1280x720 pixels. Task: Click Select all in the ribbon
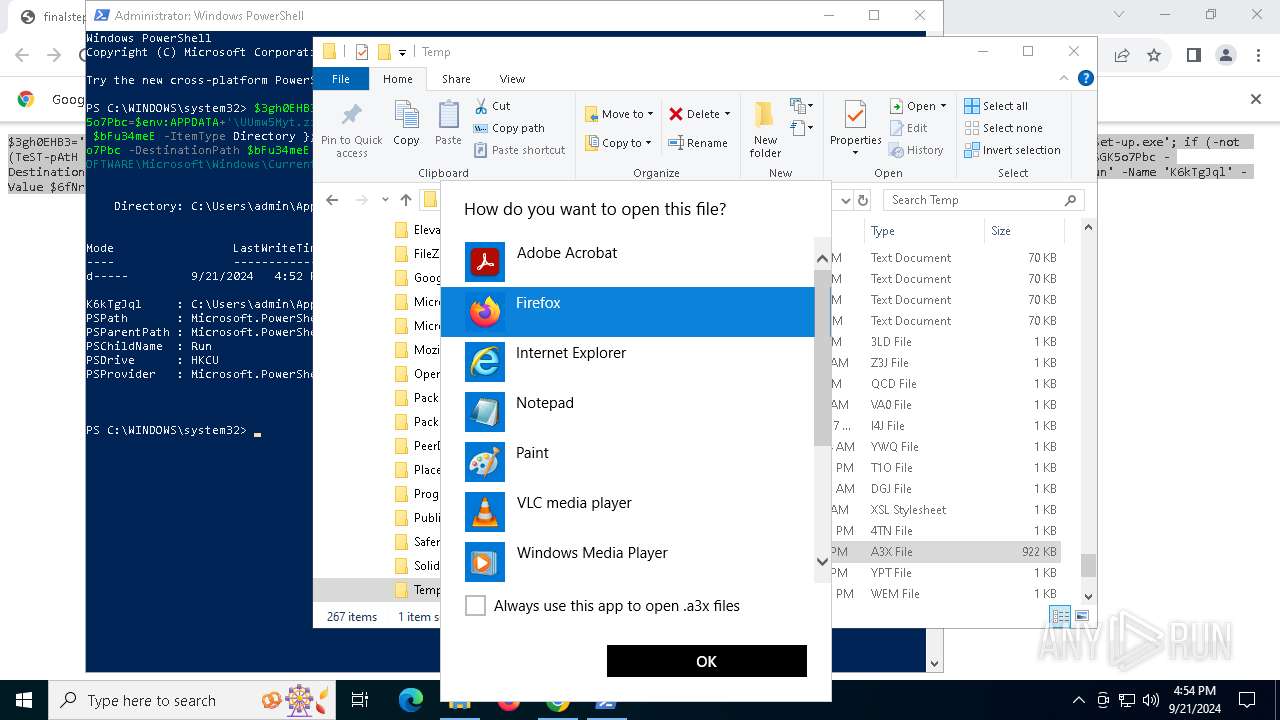[996, 106]
